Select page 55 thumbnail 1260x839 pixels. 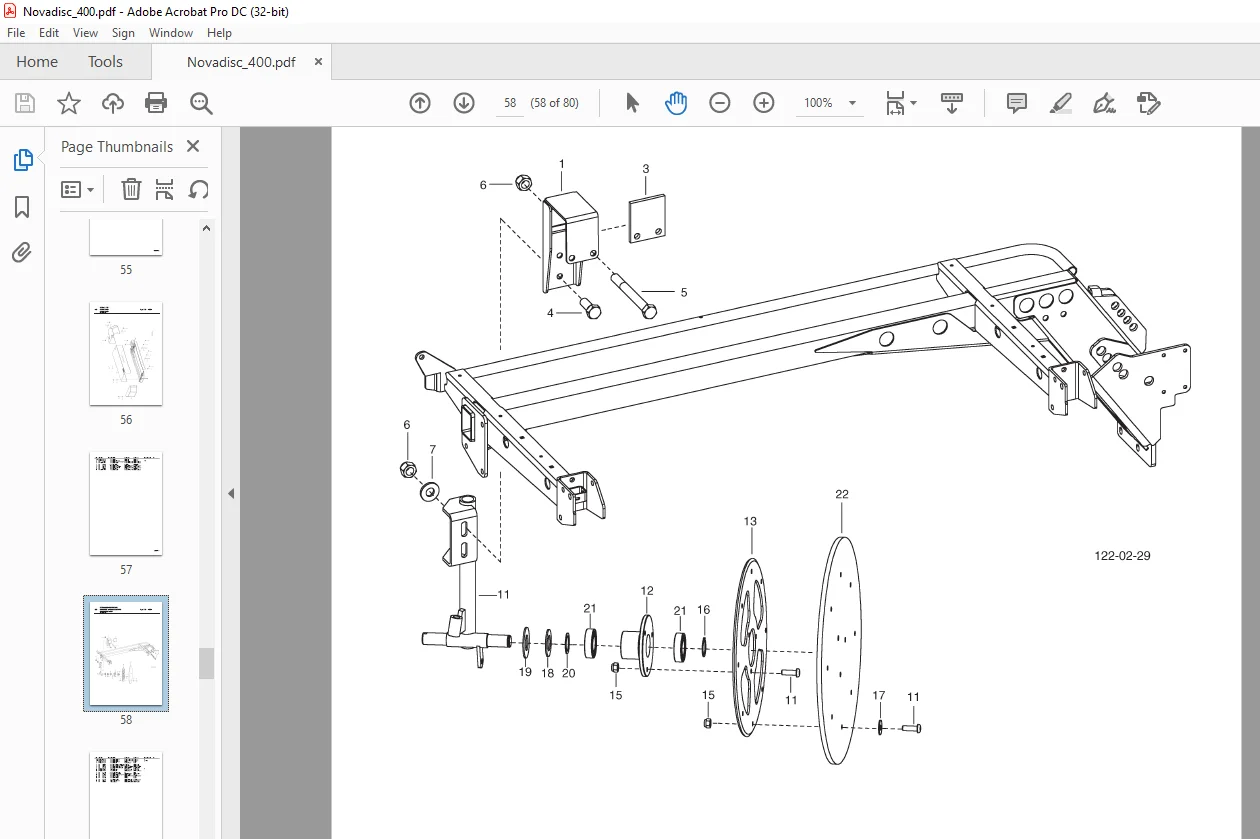[x=126, y=238]
